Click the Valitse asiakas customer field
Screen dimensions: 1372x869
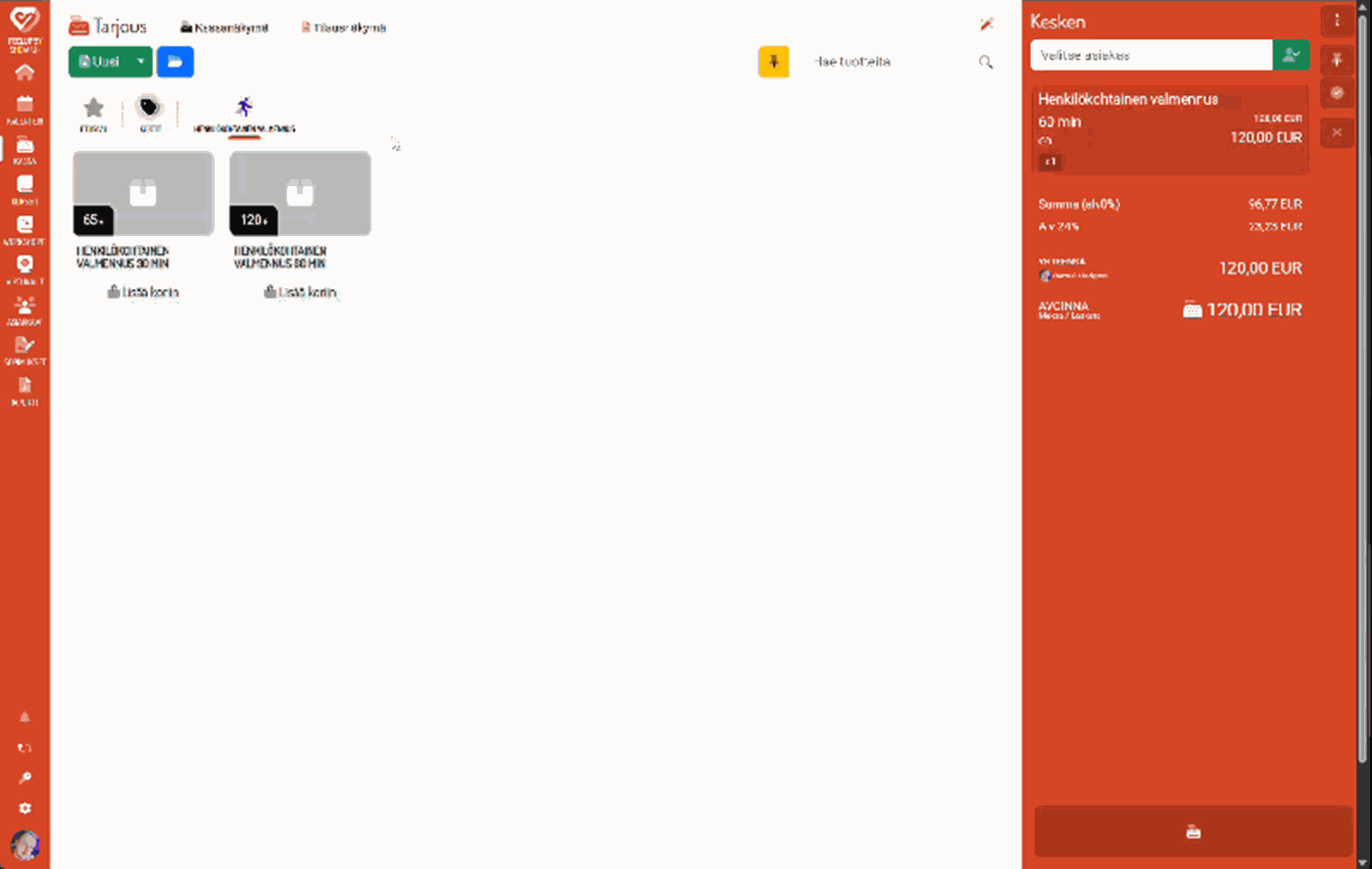(x=1151, y=56)
